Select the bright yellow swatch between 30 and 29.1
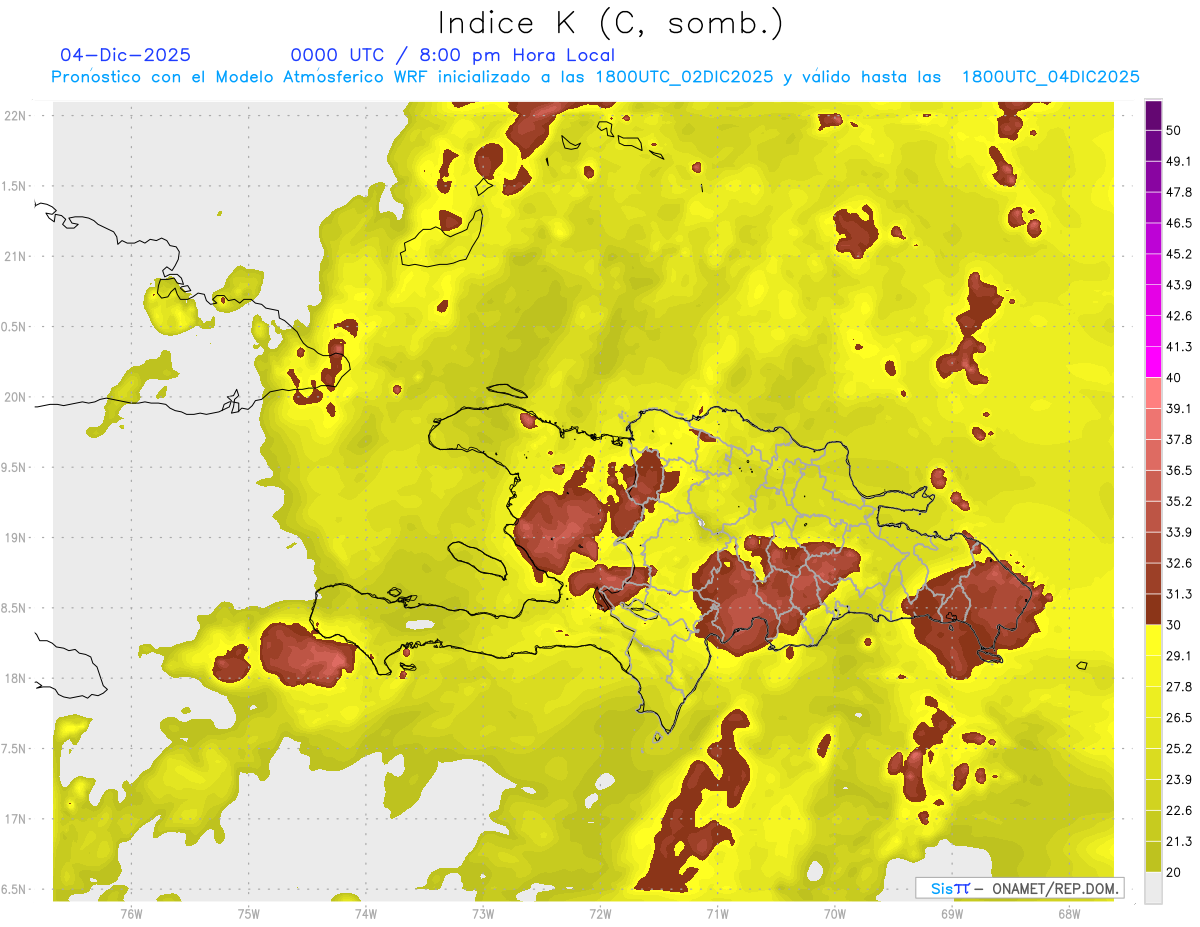 (1153, 639)
